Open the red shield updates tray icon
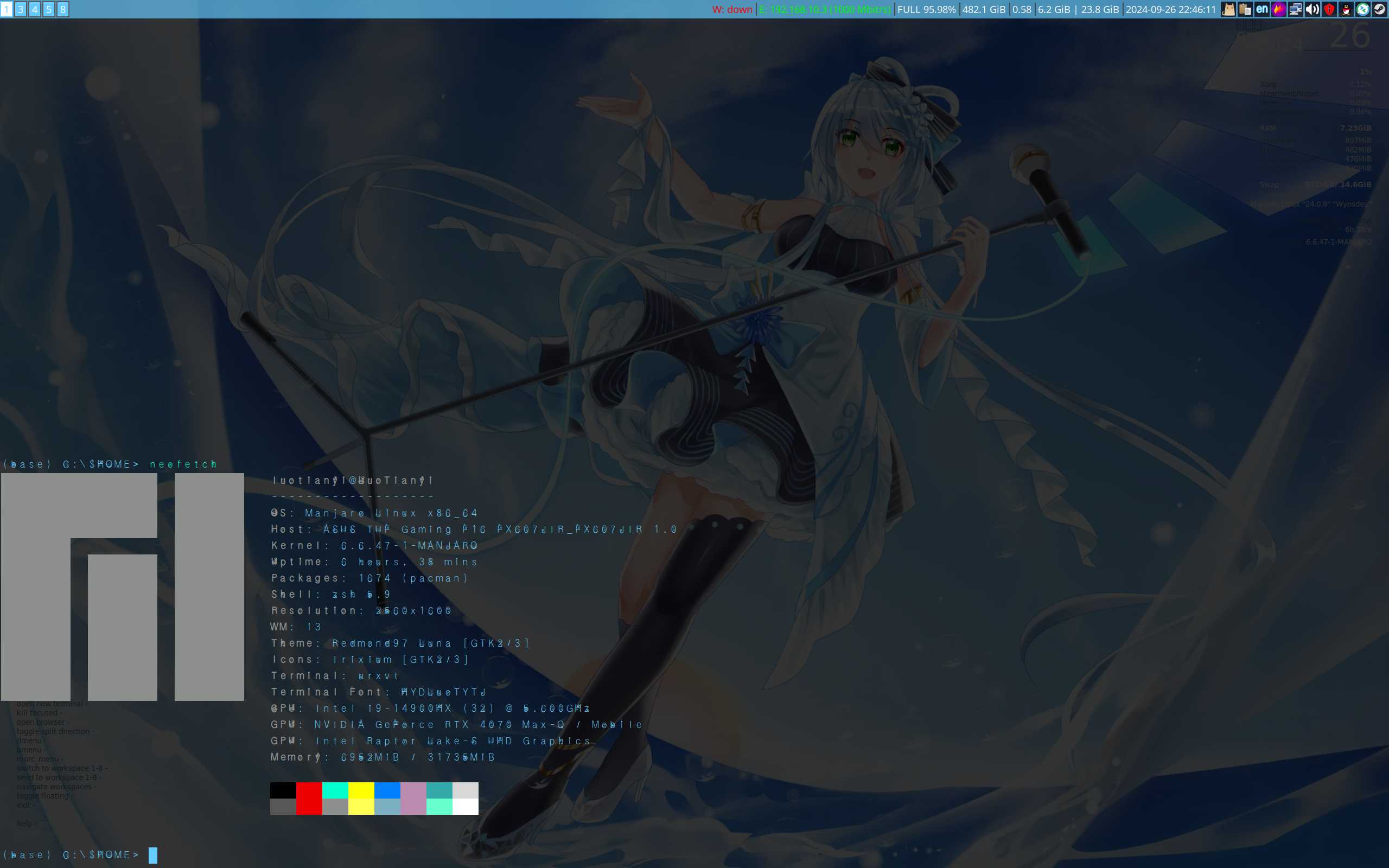The width and height of the screenshot is (1389, 868). [1329, 9]
